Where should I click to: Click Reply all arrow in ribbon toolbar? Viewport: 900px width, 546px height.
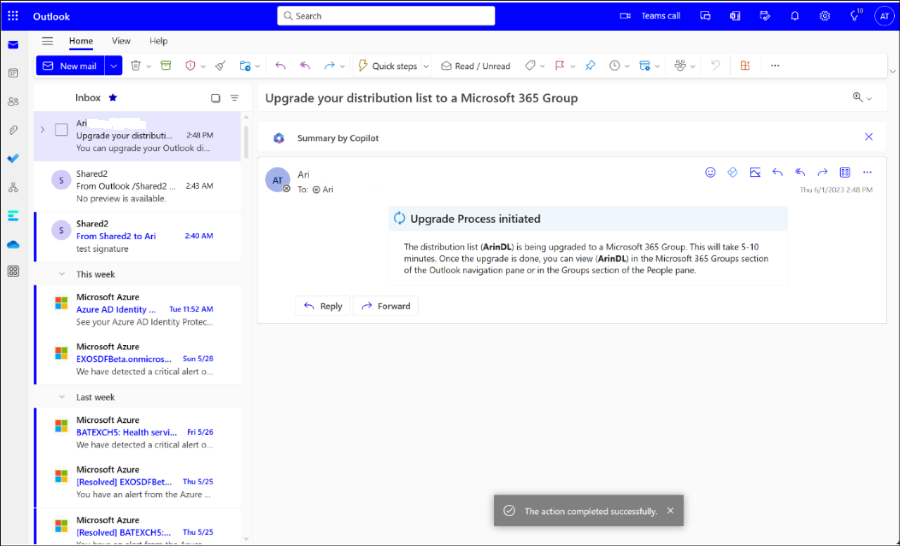[305, 66]
